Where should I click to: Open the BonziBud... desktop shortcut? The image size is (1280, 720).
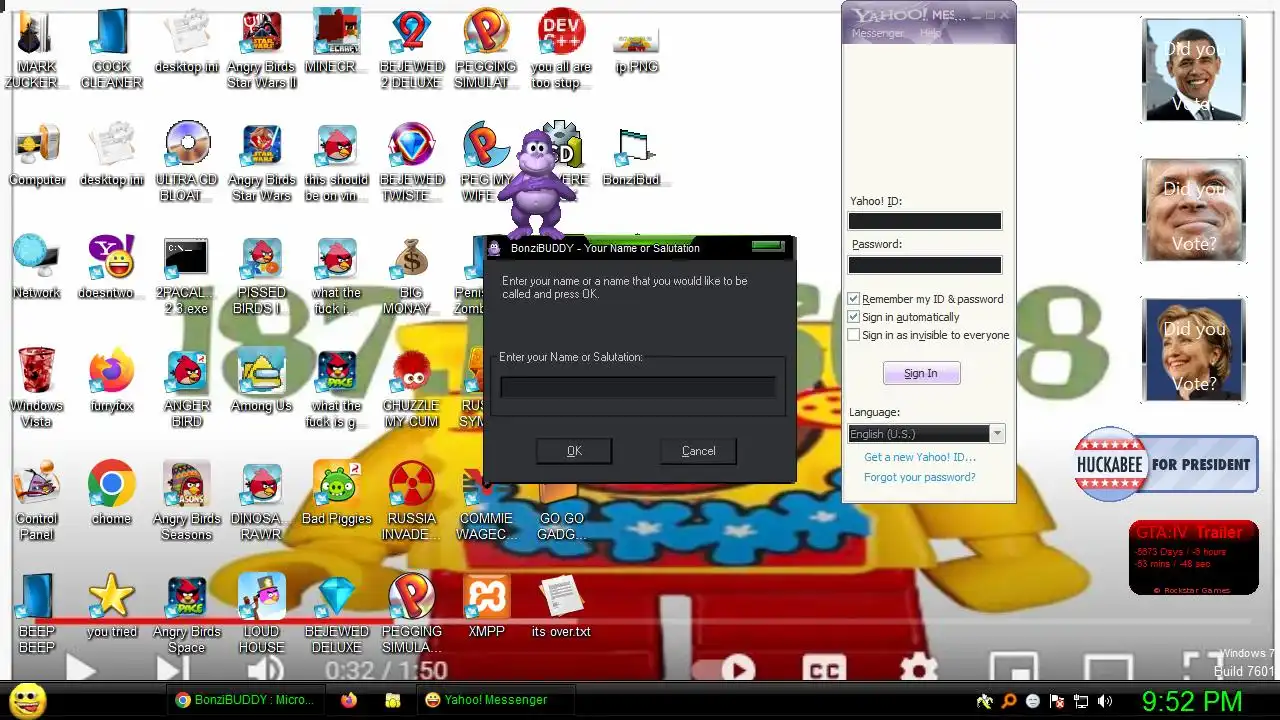tap(636, 156)
